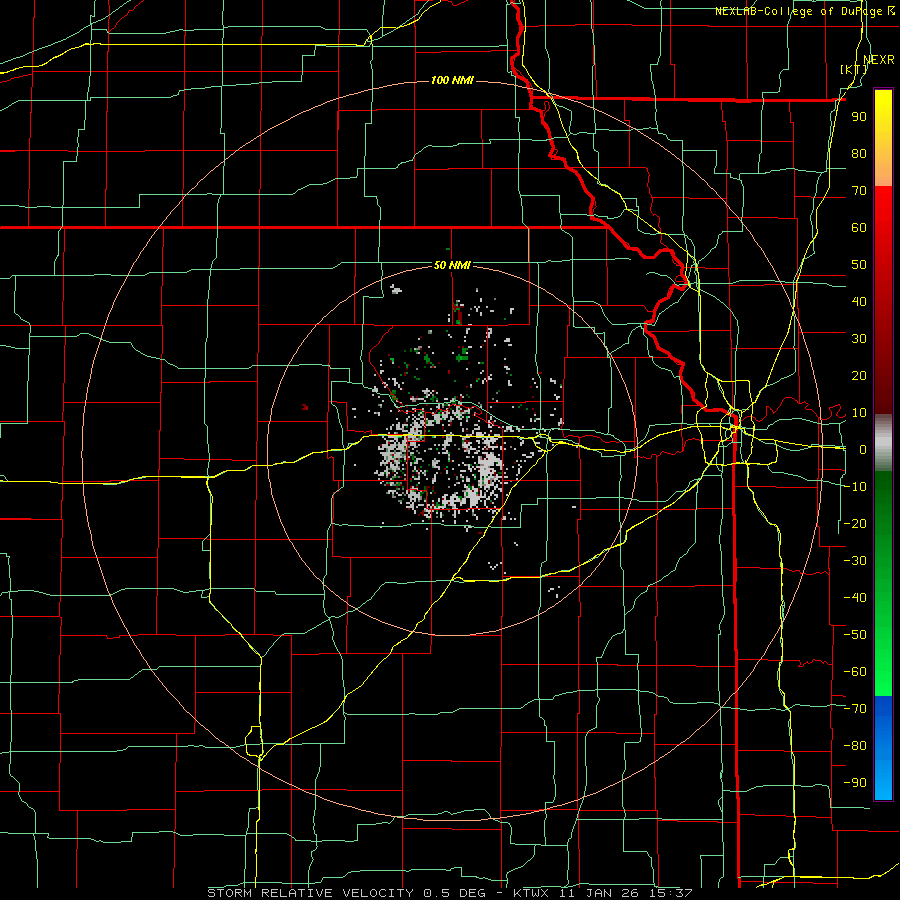
Task: Click the "50 NMI" range ring label
Action: coord(452,265)
